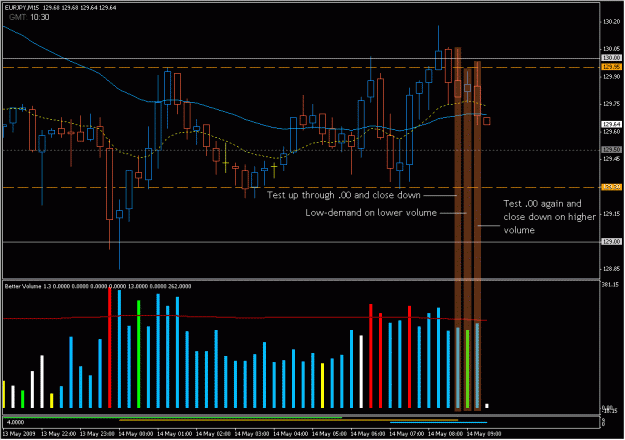Viewport: 625px width, 440px height.
Task: Click the tall green volume bar near 14 May 00:00
Action: tap(139, 354)
